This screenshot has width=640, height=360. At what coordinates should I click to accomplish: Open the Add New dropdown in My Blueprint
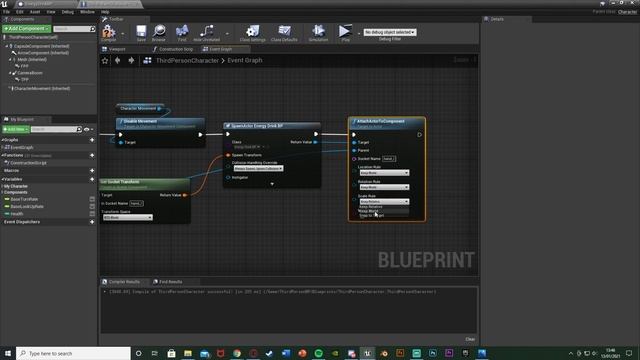(16, 129)
